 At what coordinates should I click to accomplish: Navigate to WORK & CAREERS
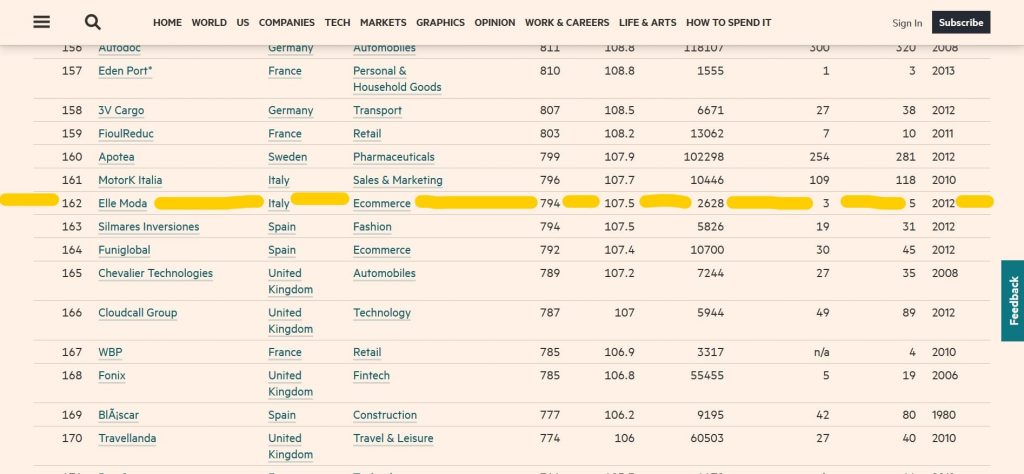click(x=567, y=22)
